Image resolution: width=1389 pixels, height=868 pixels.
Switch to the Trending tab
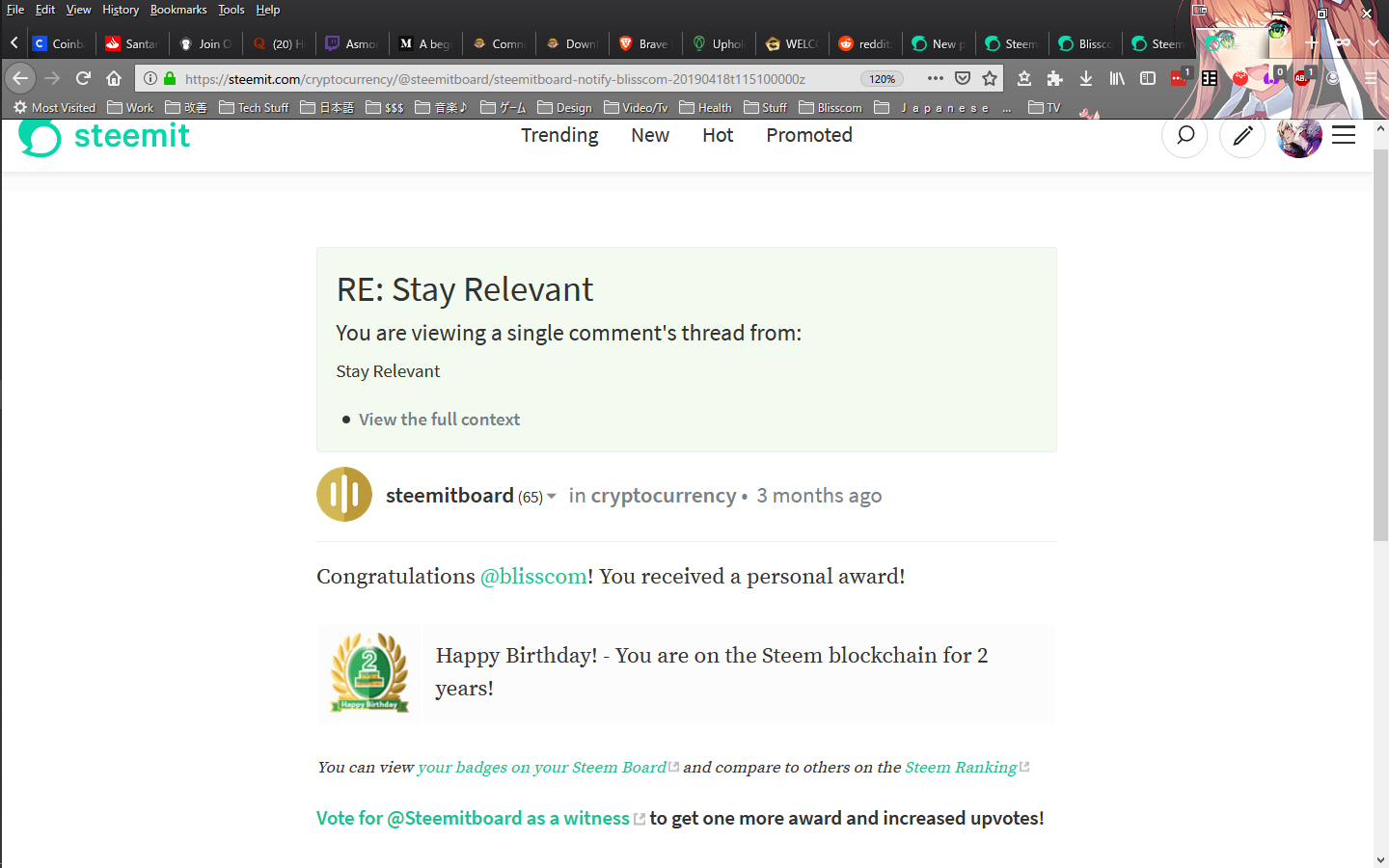point(559,136)
